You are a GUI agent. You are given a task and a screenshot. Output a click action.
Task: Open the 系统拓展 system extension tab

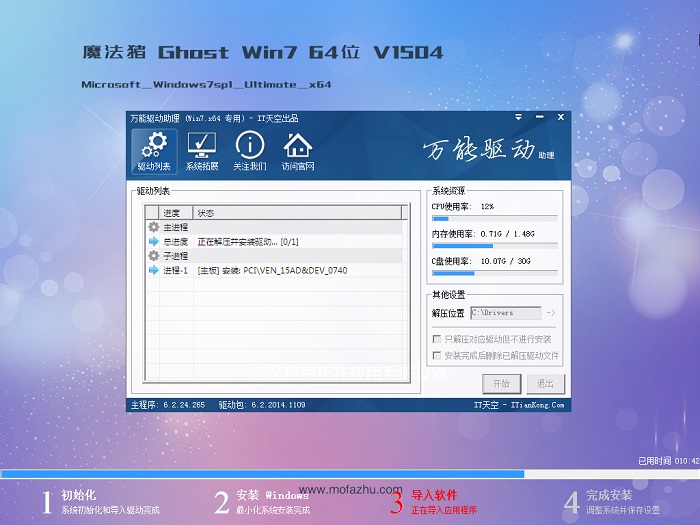click(x=202, y=151)
